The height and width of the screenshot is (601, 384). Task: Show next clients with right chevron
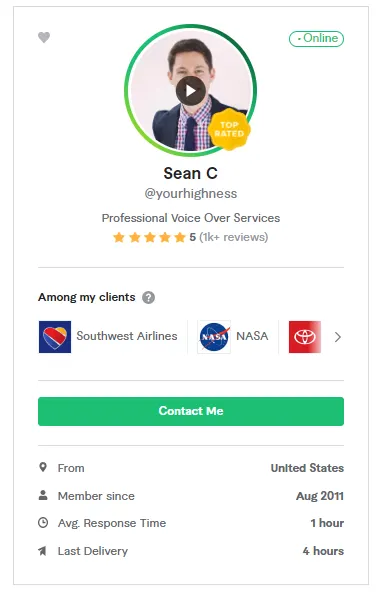(x=338, y=337)
